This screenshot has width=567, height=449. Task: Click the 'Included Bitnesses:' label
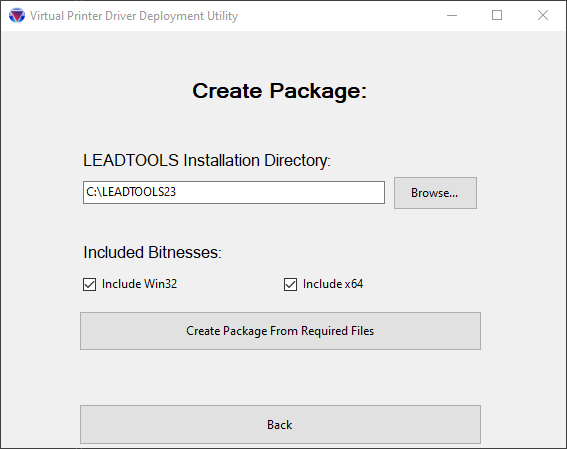152,252
